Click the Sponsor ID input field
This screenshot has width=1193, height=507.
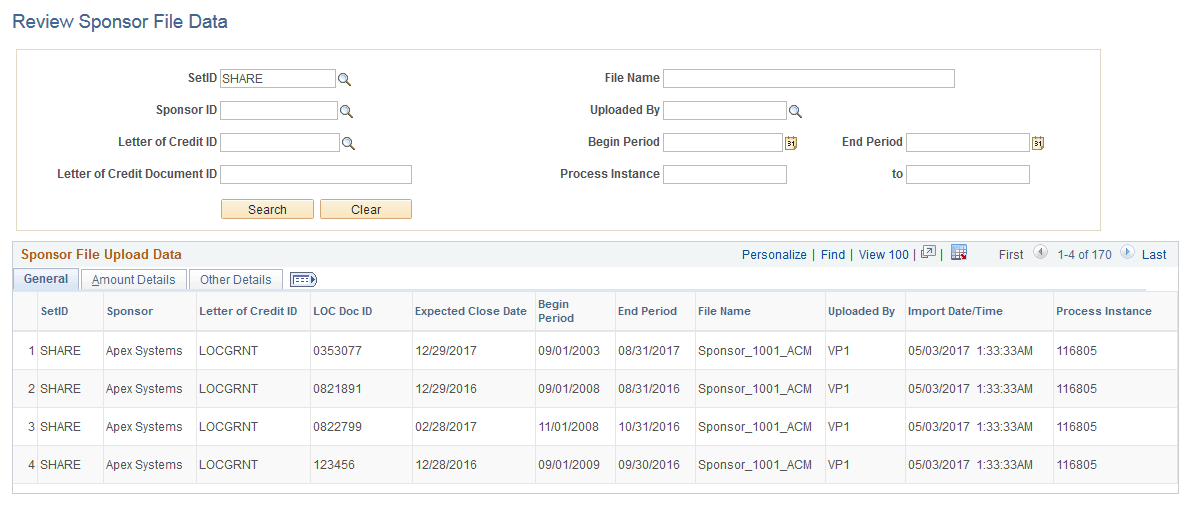tap(278, 110)
